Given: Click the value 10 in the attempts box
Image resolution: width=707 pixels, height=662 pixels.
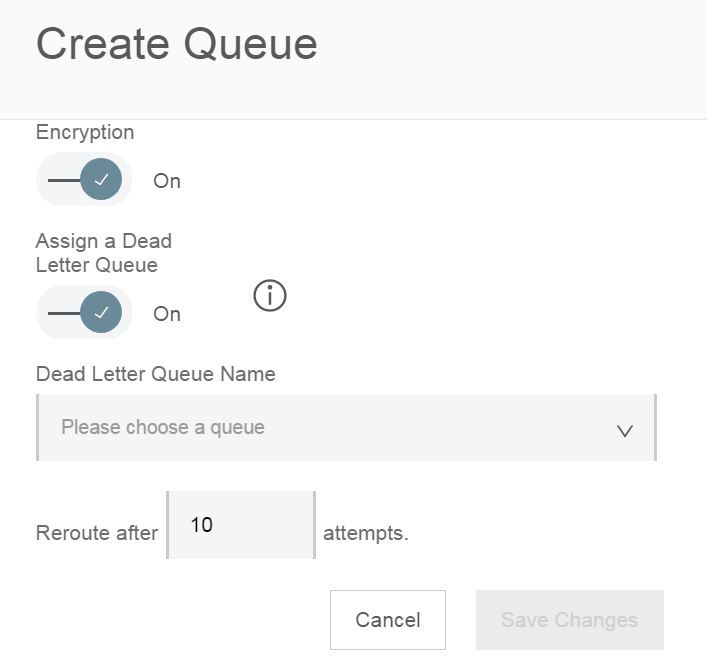Looking at the screenshot, I should (x=201, y=525).
